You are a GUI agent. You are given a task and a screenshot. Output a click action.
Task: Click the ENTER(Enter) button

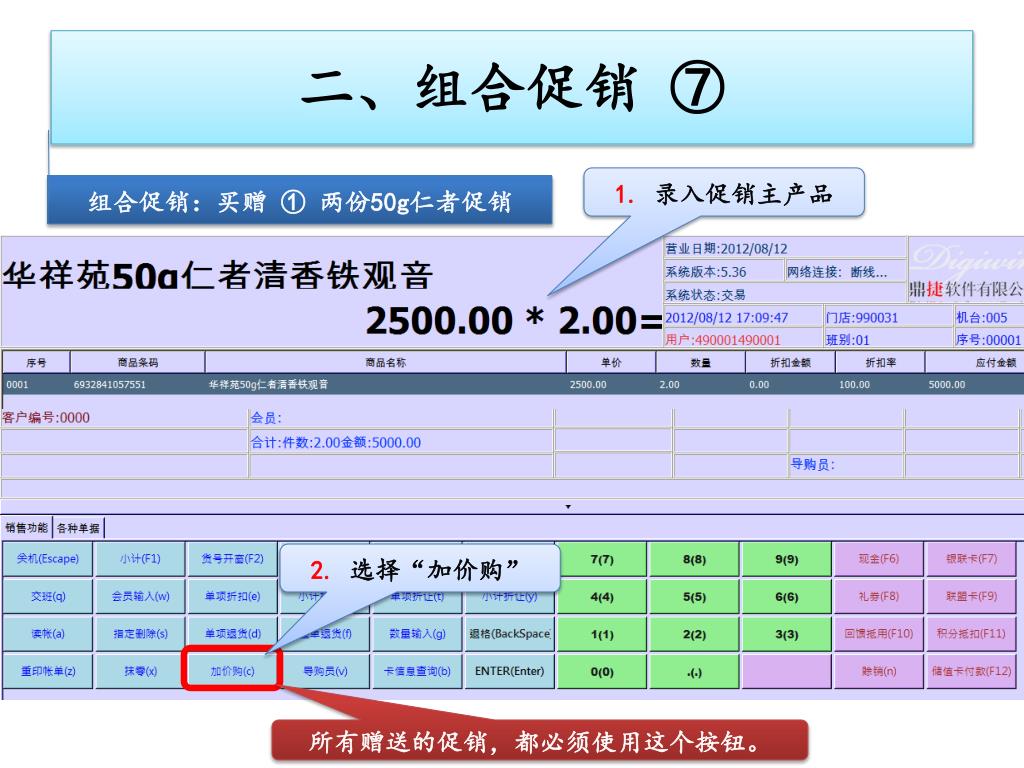click(x=509, y=671)
